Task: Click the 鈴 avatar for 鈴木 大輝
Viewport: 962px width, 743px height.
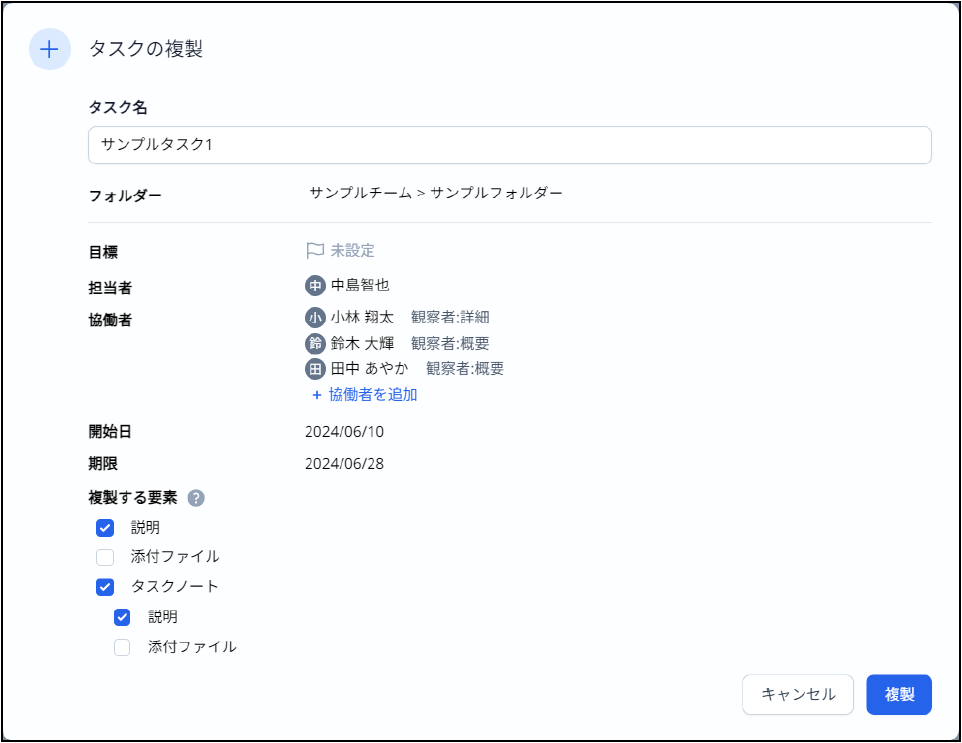Action: [x=315, y=343]
